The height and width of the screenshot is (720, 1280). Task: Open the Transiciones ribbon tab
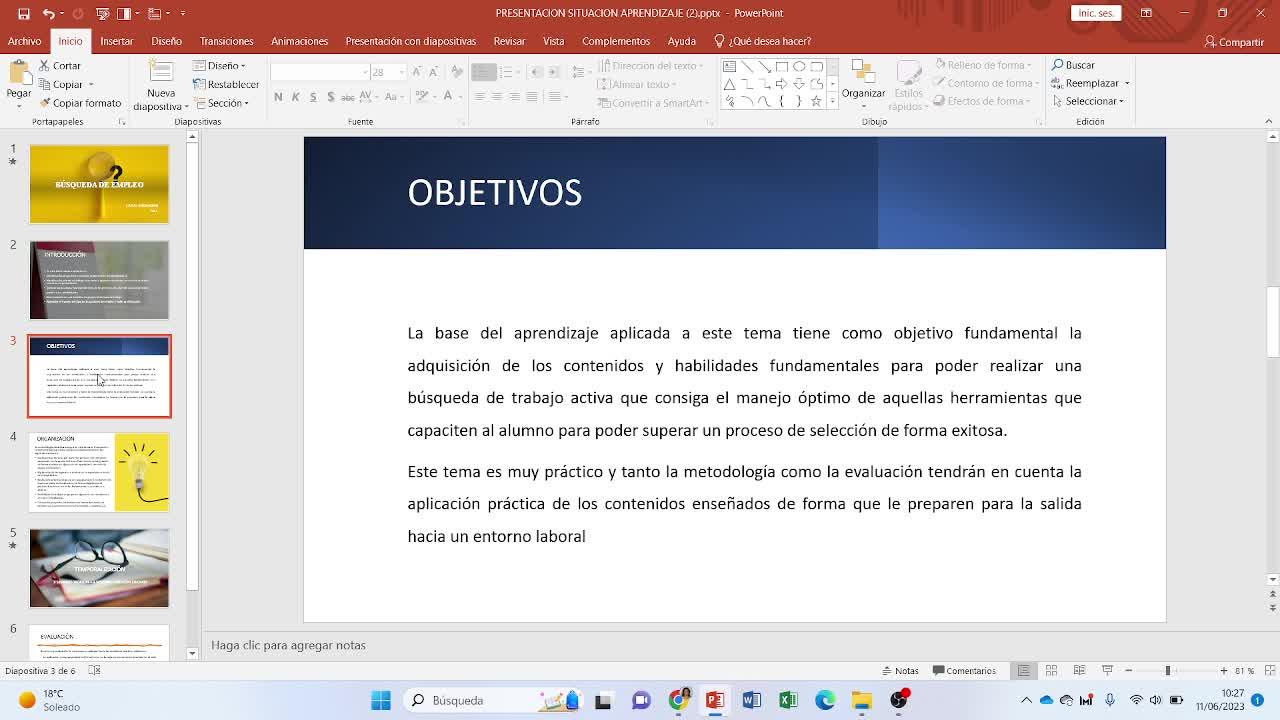pos(226,41)
